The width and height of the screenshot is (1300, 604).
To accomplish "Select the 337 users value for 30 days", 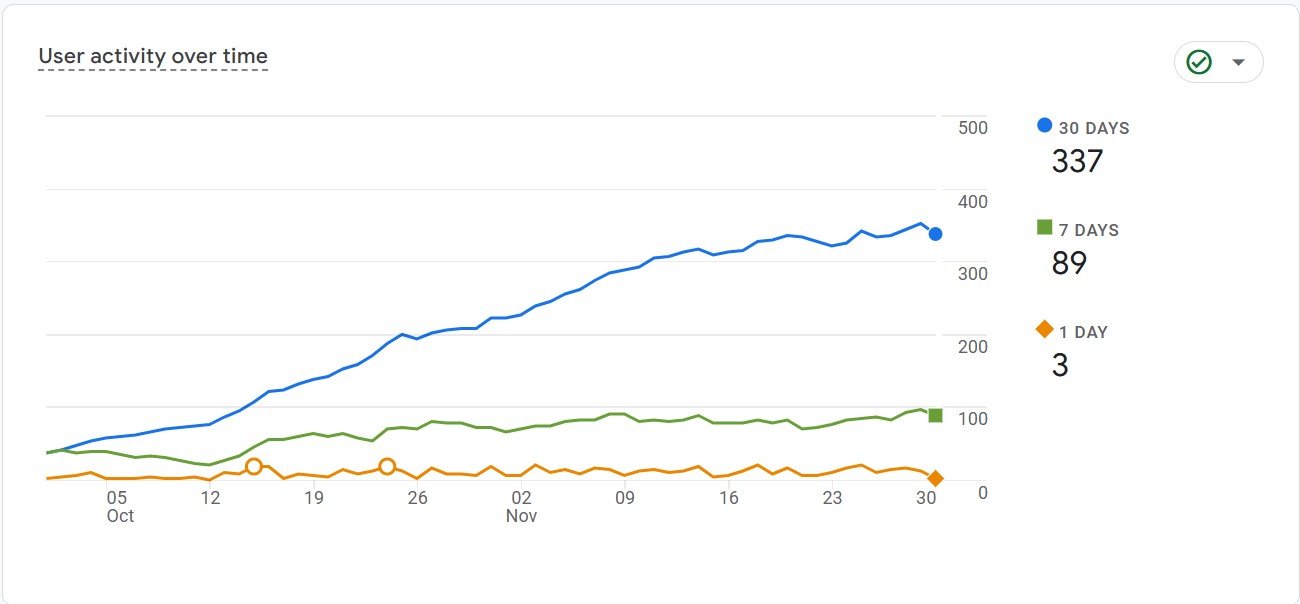I will coord(1078,161).
